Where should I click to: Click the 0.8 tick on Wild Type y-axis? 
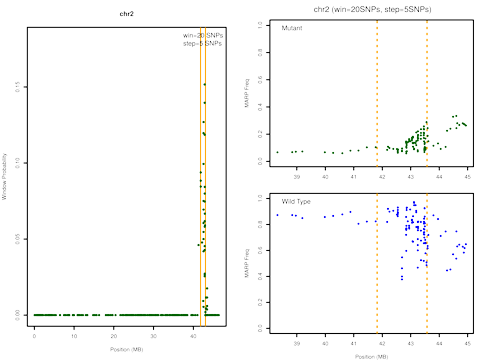point(260,224)
